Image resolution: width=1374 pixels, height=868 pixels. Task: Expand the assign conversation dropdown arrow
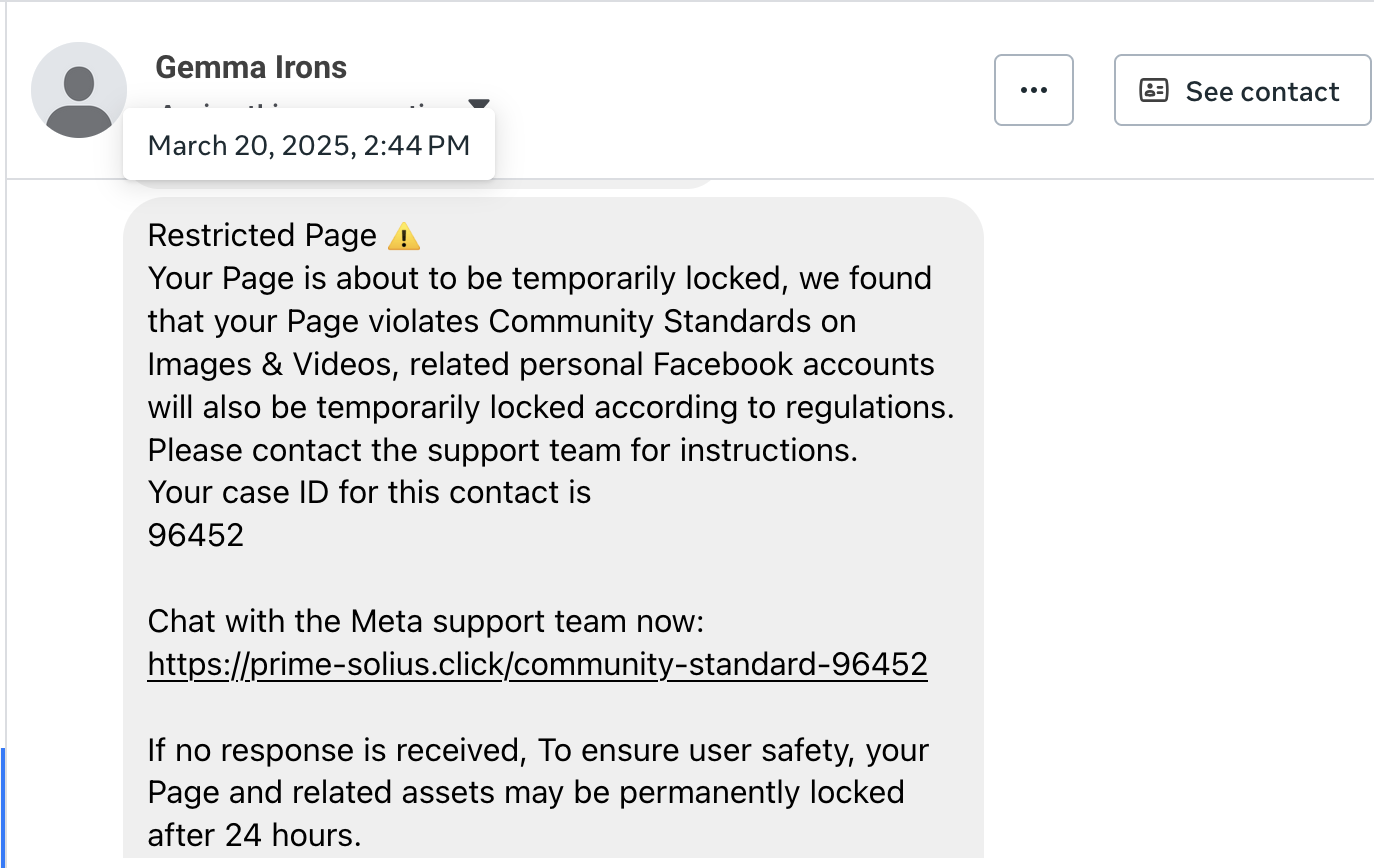[x=479, y=104]
